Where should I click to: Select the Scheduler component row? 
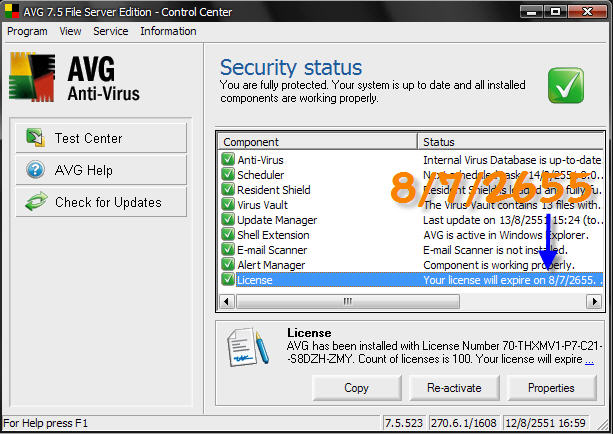410,175
